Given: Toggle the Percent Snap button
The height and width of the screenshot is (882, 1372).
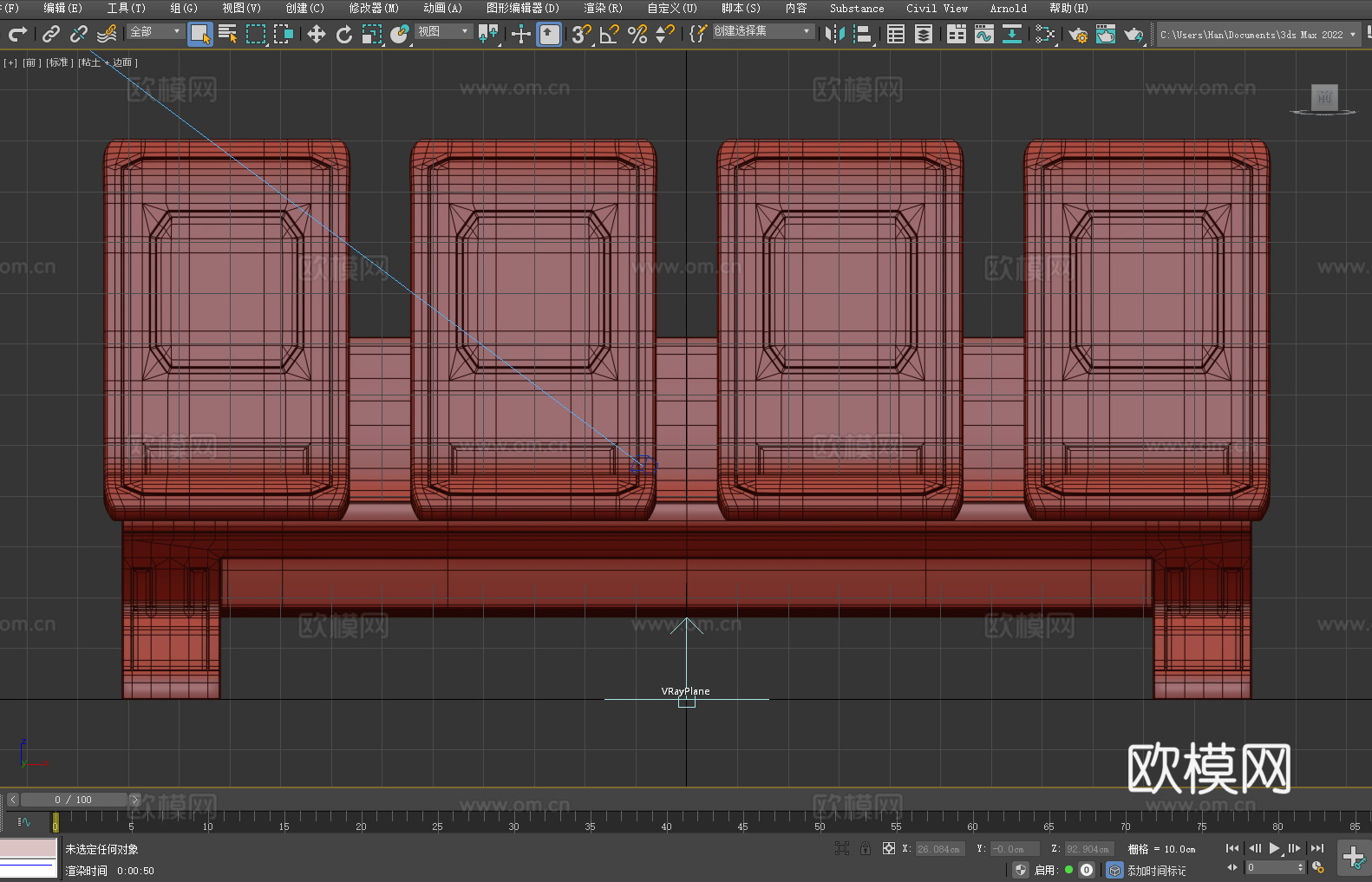Looking at the screenshot, I should click(x=637, y=34).
